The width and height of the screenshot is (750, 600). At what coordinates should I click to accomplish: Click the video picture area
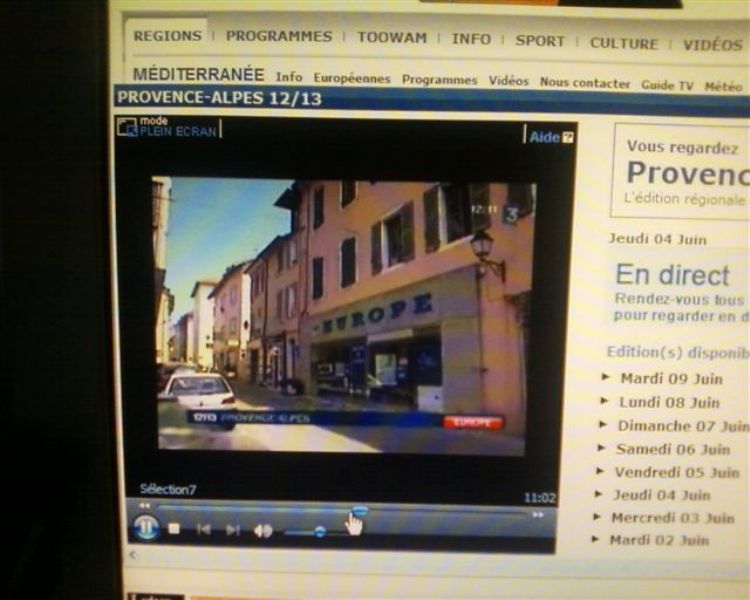[x=343, y=316]
